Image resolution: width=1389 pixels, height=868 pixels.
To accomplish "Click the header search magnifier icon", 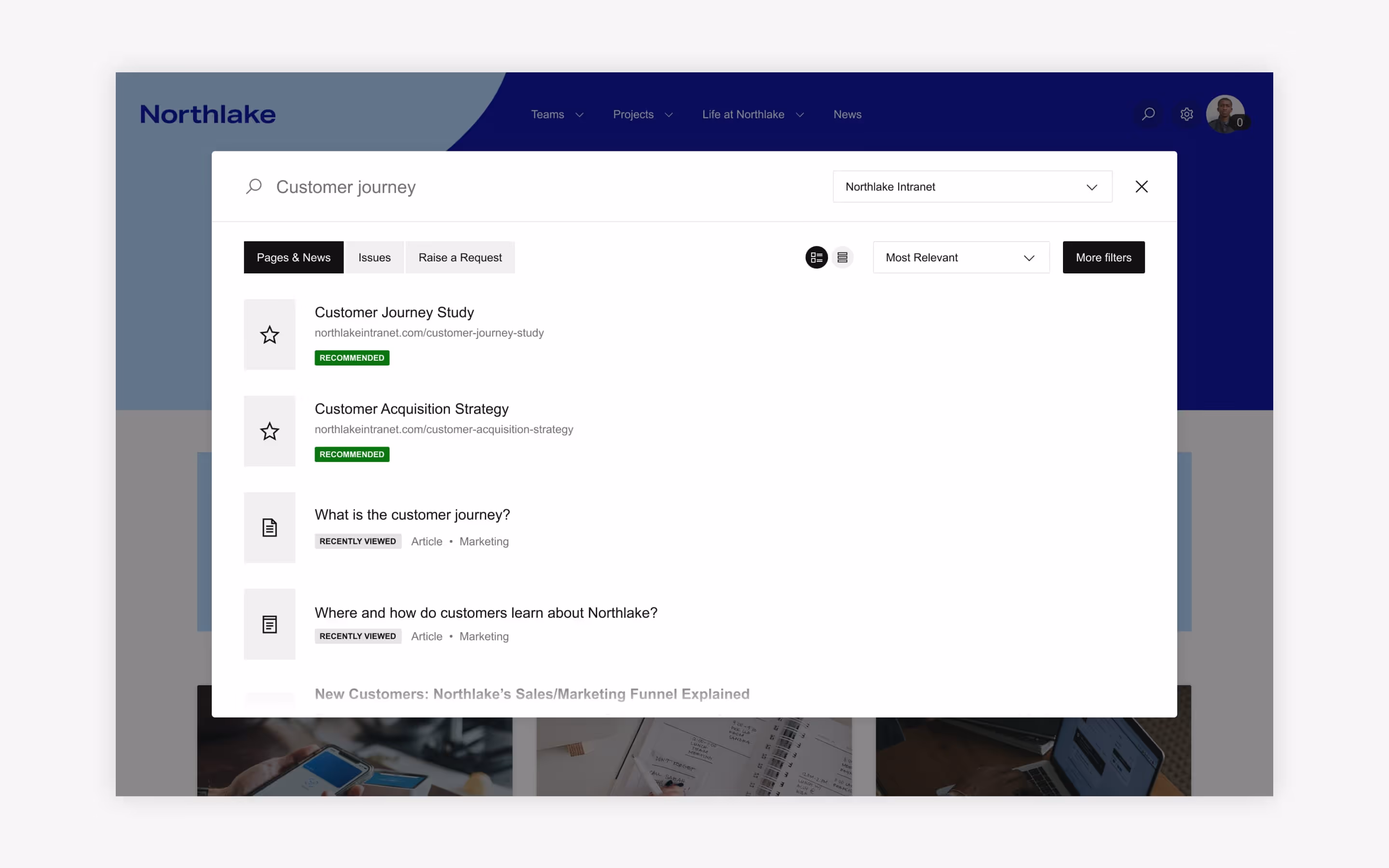I will [x=1148, y=114].
